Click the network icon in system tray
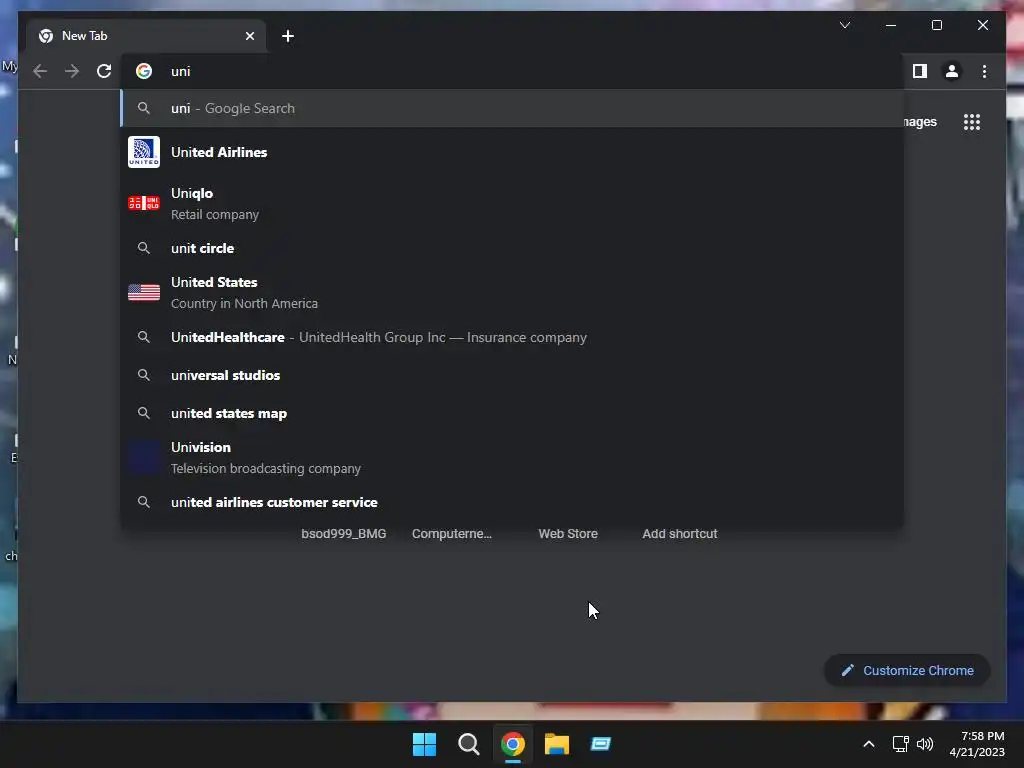The image size is (1024, 768). pos(901,744)
